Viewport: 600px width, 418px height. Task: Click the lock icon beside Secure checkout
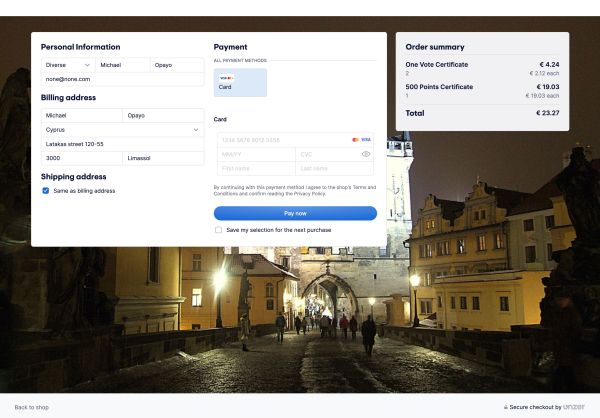505,407
